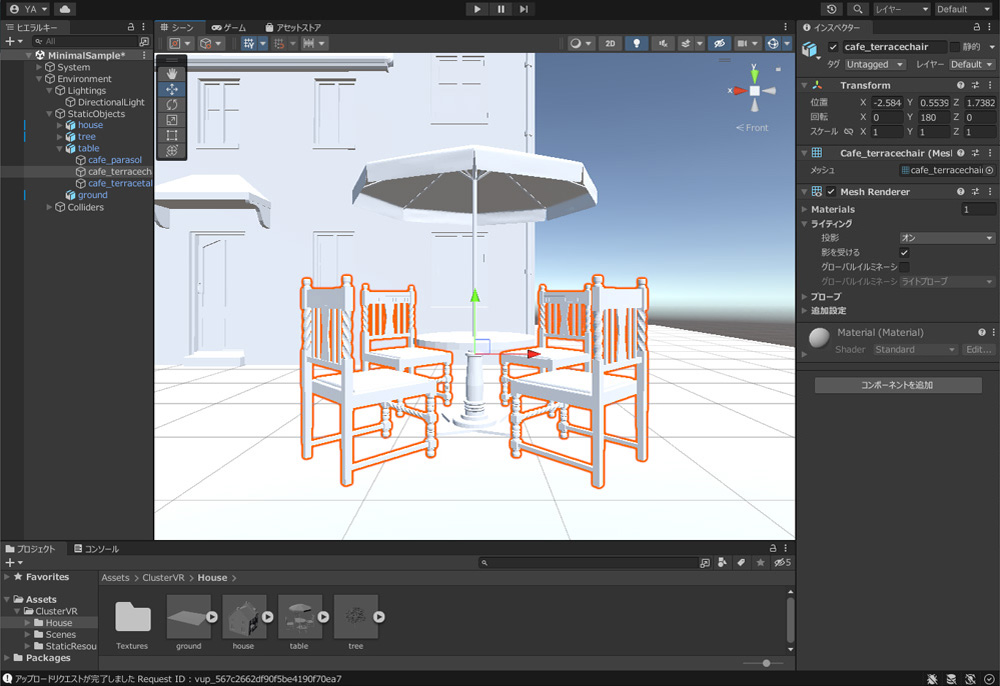Viewport: 1000px width, 686px height.
Task: Collapse the table object in hierarchy
Action: click(x=59, y=148)
